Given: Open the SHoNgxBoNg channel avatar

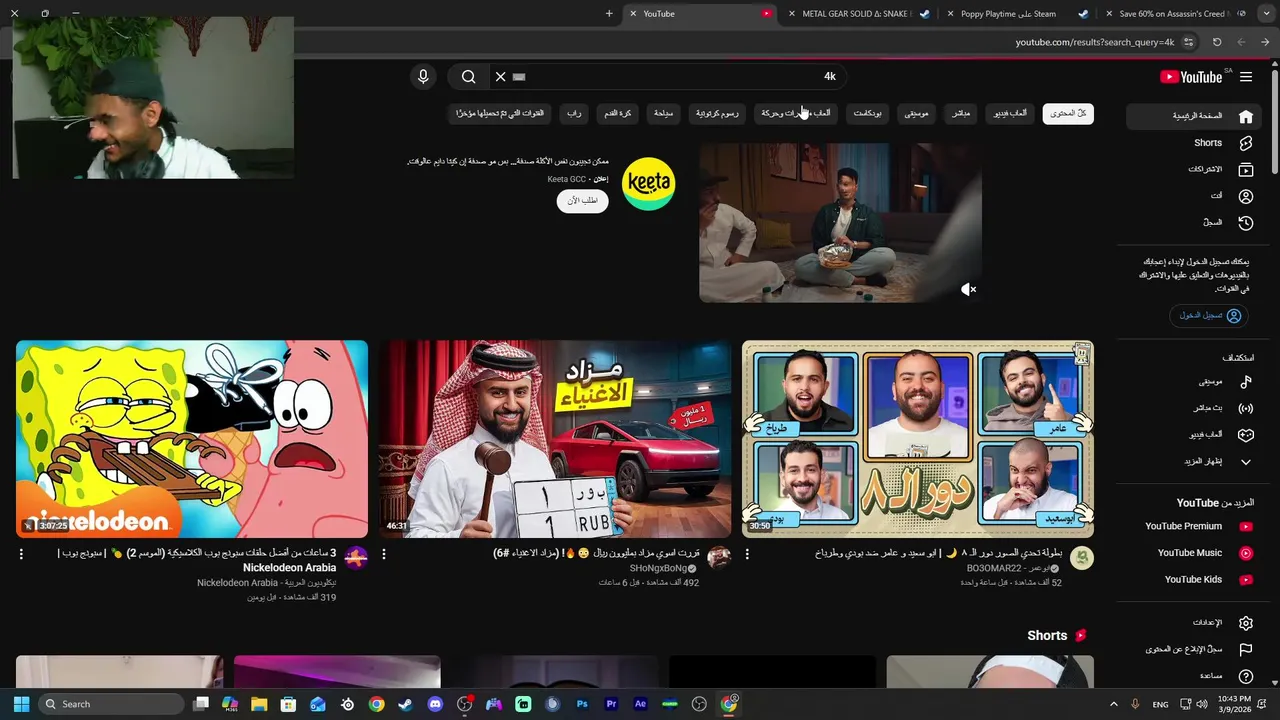Looking at the screenshot, I should click(x=719, y=558).
